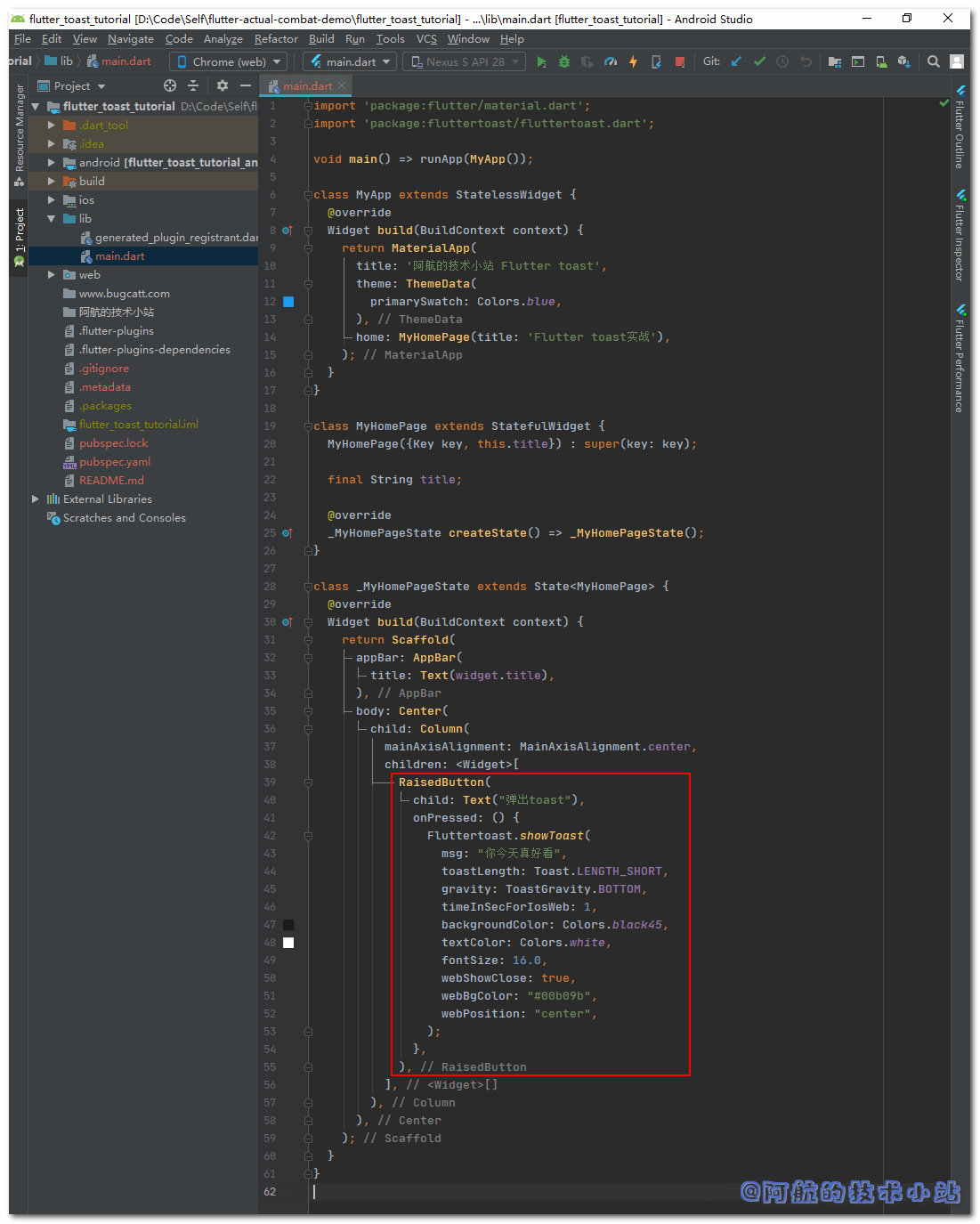Open the main.dart run configuration dropdown

click(351, 61)
